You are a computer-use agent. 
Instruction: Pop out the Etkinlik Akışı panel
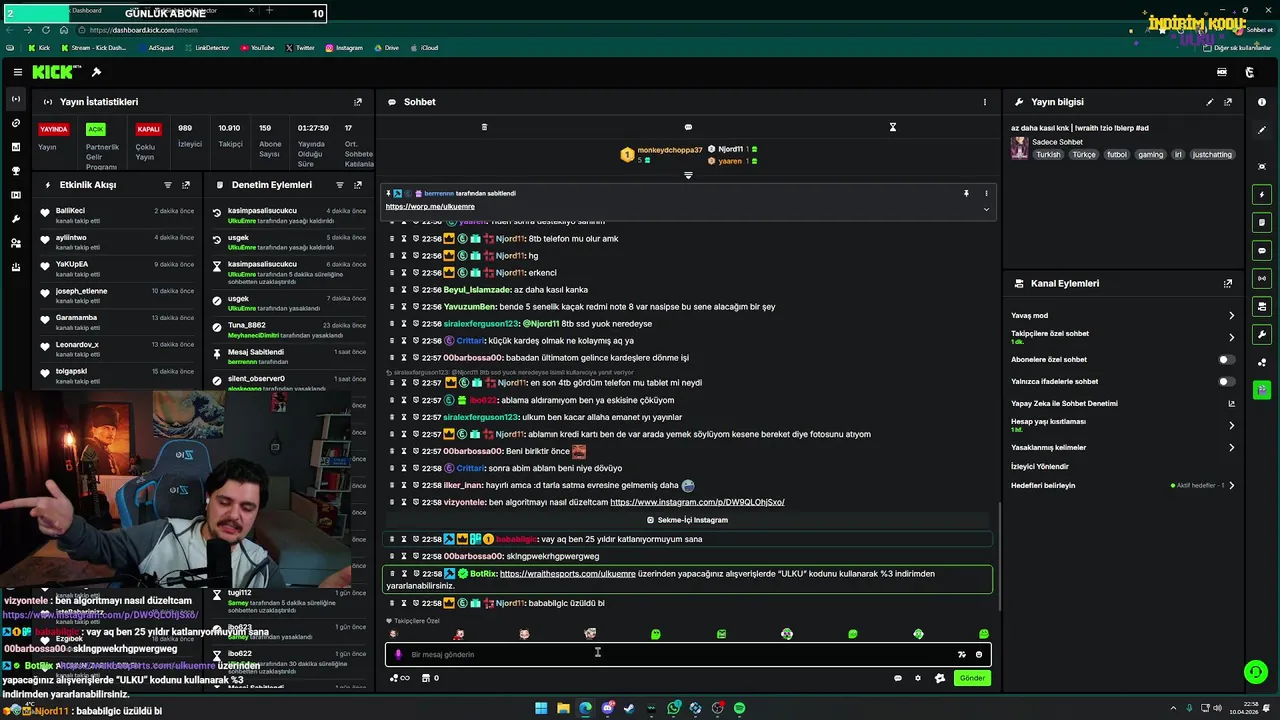click(x=186, y=185)
